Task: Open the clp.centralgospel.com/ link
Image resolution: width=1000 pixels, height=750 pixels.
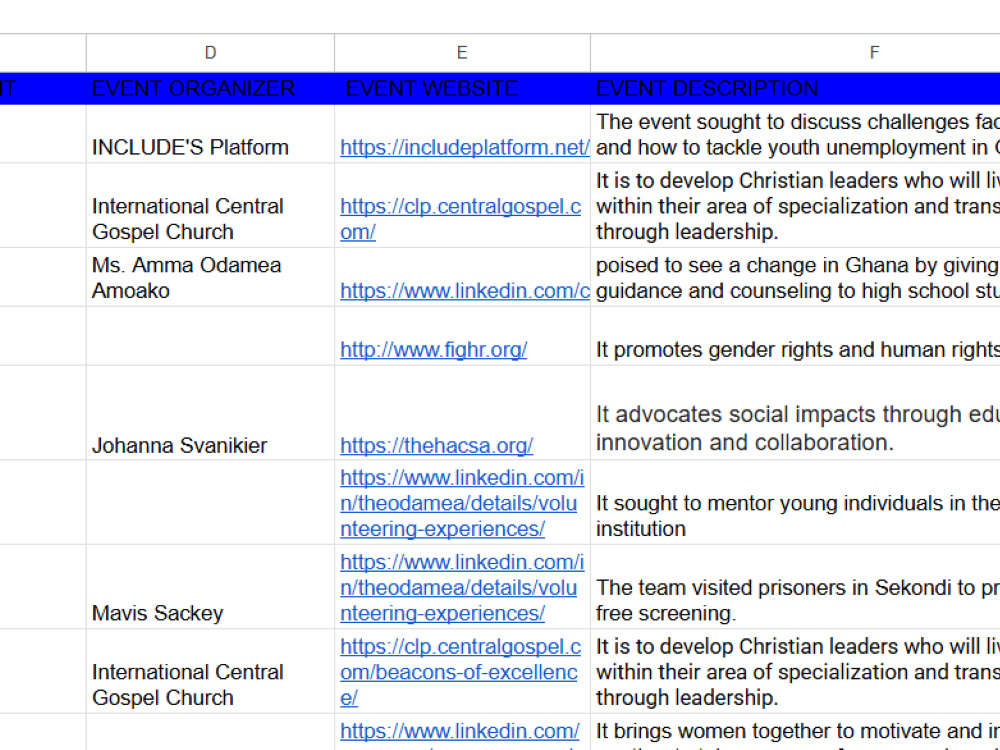Action: pyautogui.click(x=460, y=219)
